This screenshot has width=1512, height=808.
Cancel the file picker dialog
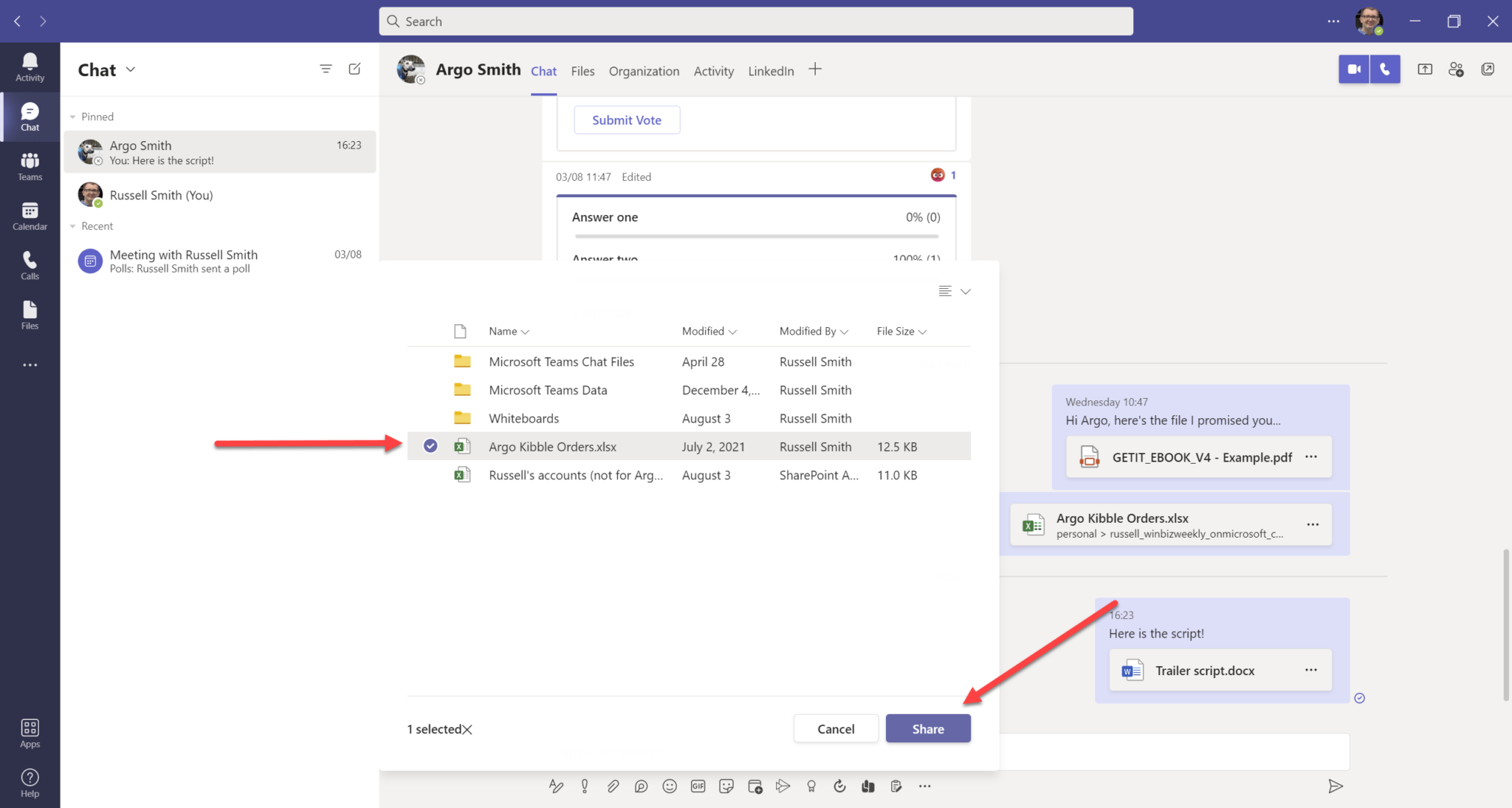coord(836,729)
